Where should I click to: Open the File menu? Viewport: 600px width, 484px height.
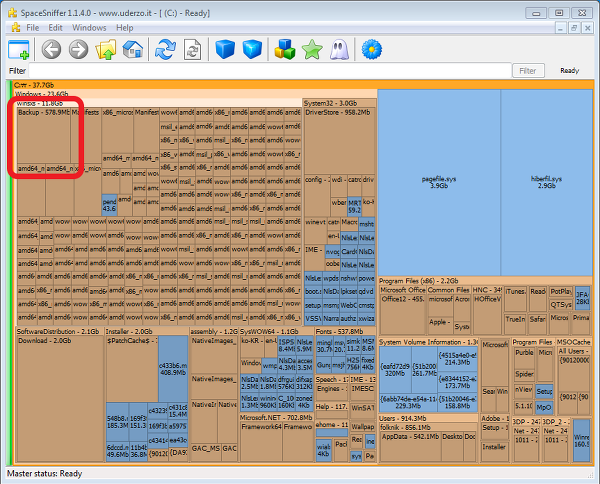pyautogui.click(x=33, y=28)
